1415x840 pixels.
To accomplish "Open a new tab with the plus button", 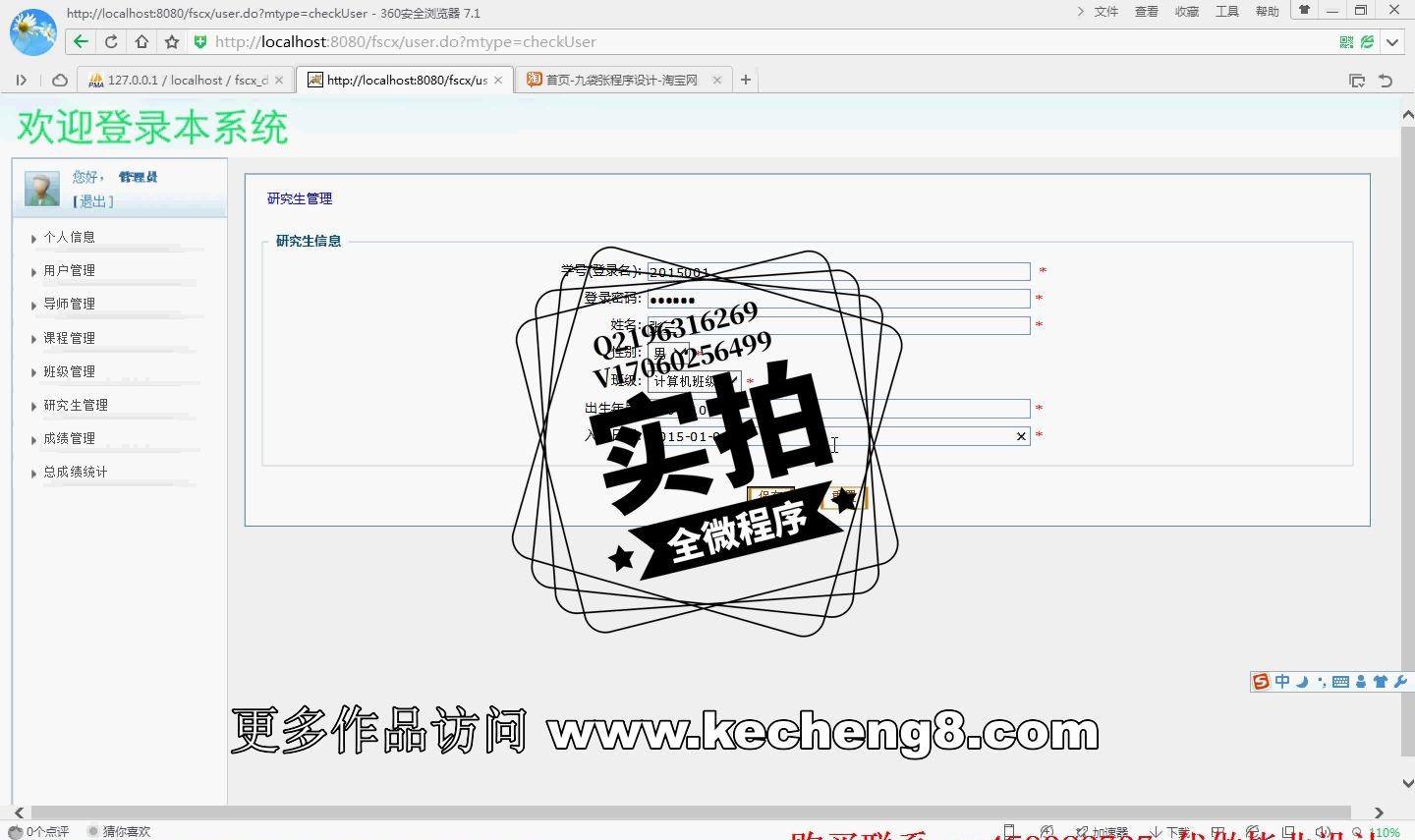I will click(746, 80).
